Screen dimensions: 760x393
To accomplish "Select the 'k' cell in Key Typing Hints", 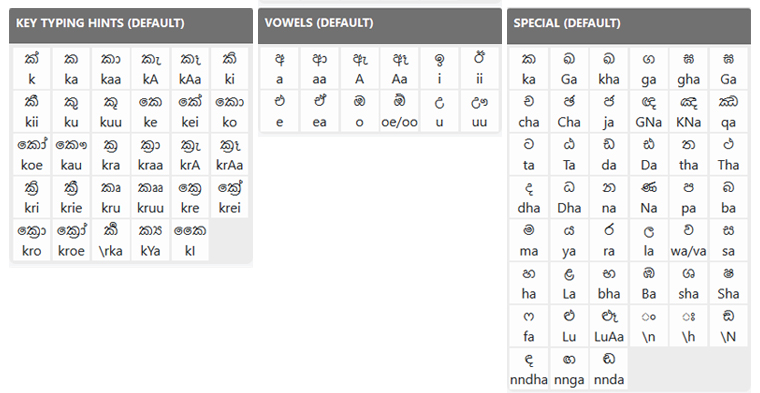I will point(32,68).
